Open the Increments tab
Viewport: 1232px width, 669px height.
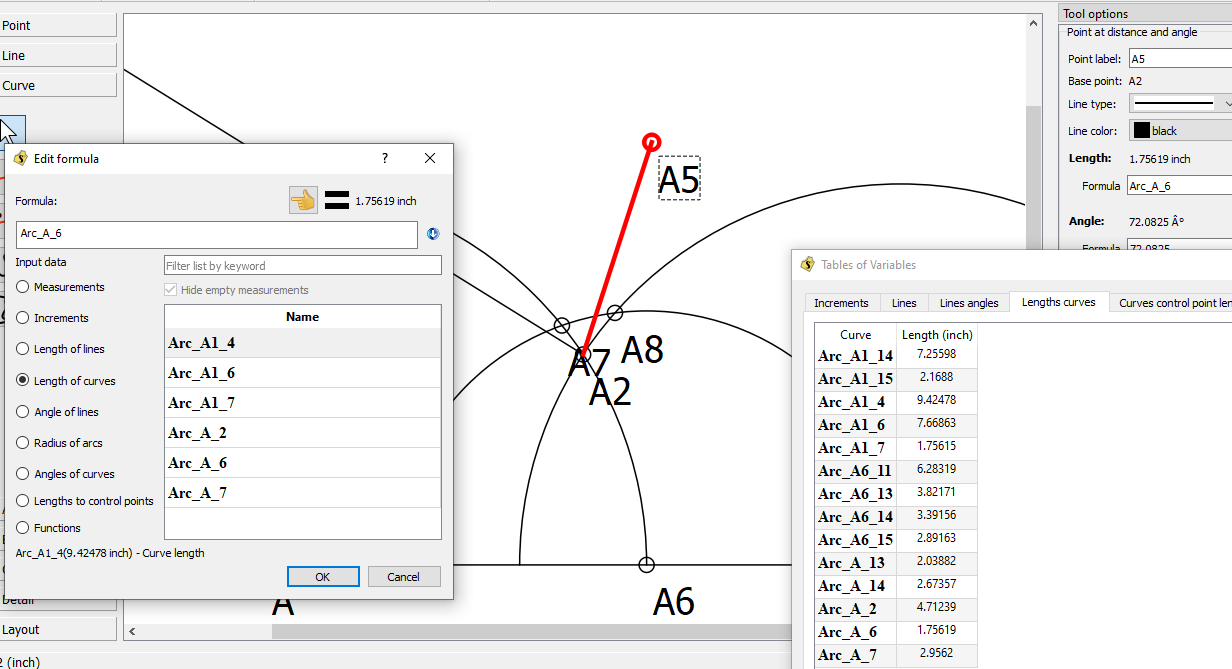pyautogui.click(x=841, y=303)
